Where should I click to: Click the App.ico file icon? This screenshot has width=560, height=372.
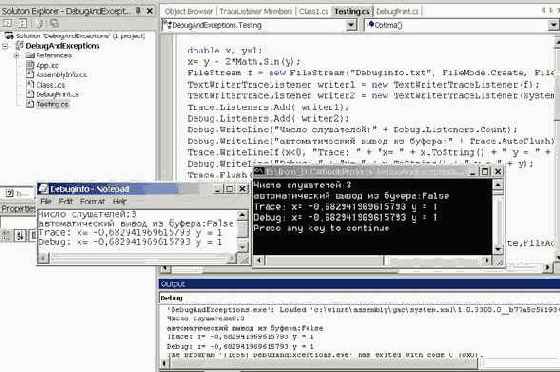click(30, 65)
